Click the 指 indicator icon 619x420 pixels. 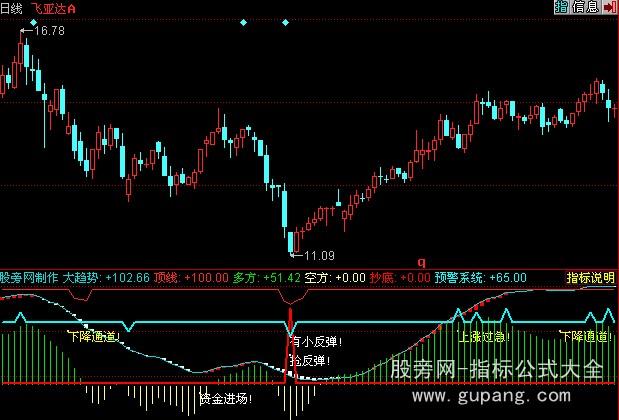(561, 6)
